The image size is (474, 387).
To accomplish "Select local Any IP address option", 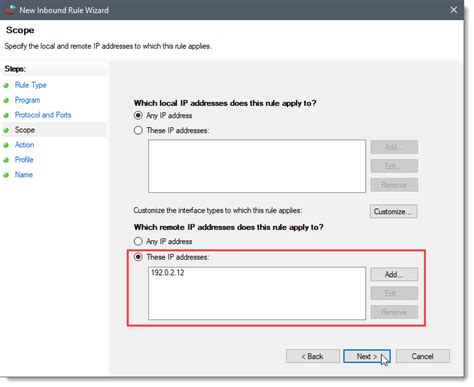I will point(138,116).
